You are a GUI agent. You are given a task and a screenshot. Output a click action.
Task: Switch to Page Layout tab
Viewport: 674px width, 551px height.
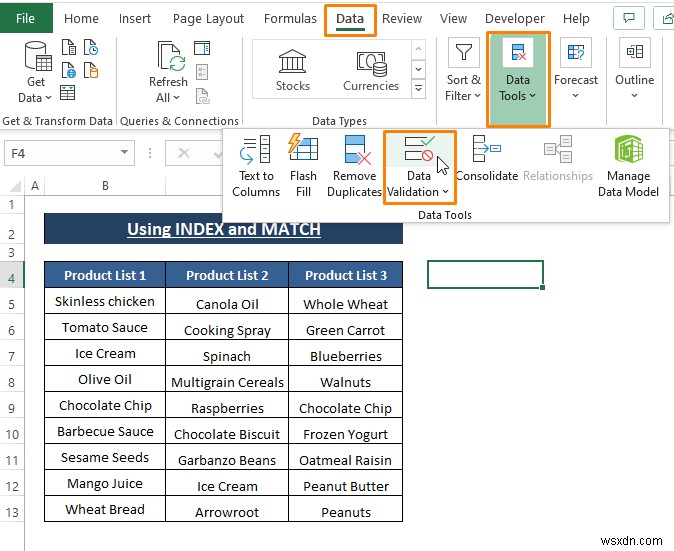(208, 18)
